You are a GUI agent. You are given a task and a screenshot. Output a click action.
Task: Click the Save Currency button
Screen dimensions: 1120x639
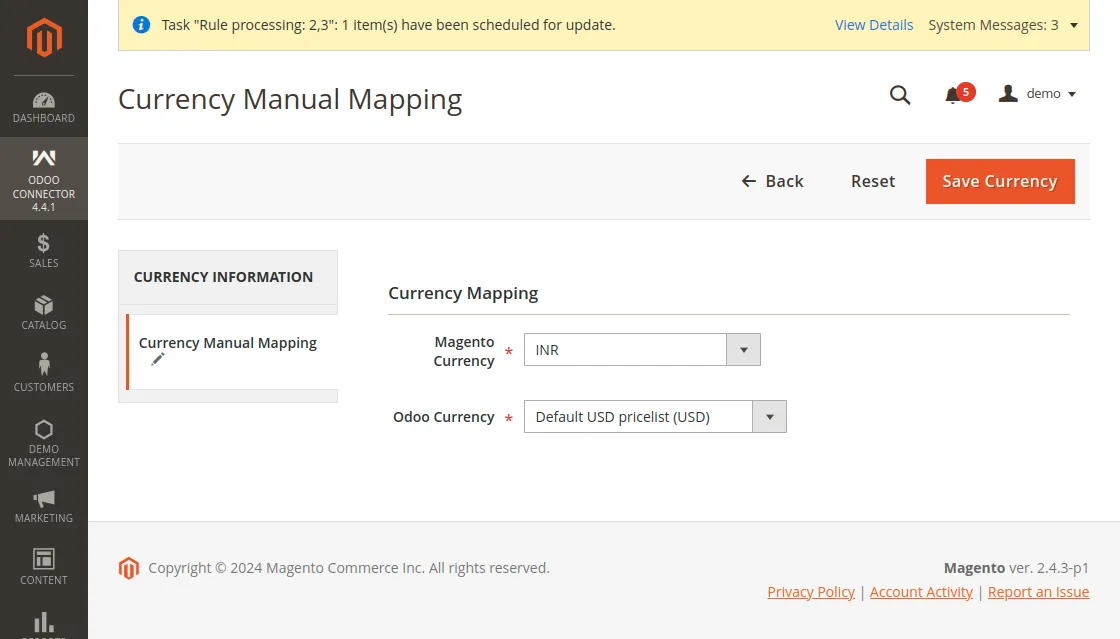click(999, 181)
